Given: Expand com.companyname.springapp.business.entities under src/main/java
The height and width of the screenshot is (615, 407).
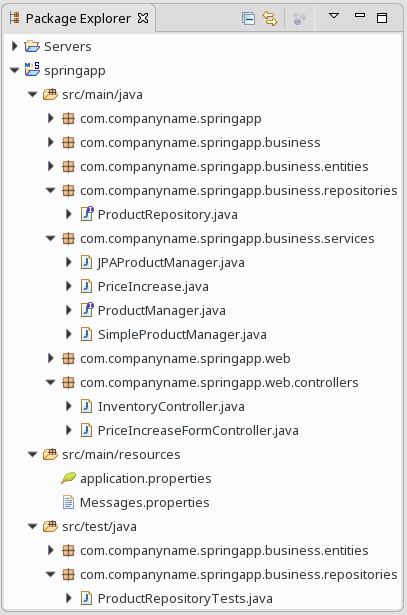Looking at the screenshot, I should pos(51,166).
